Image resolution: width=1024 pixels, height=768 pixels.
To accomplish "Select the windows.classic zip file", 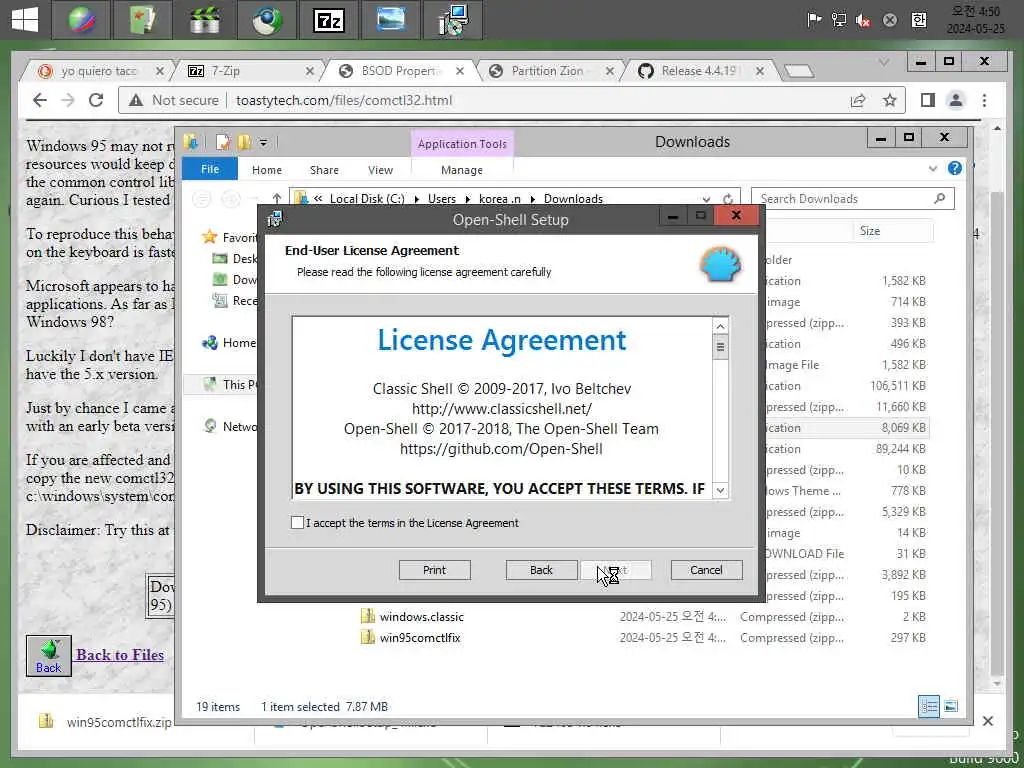I will [422, 616].
